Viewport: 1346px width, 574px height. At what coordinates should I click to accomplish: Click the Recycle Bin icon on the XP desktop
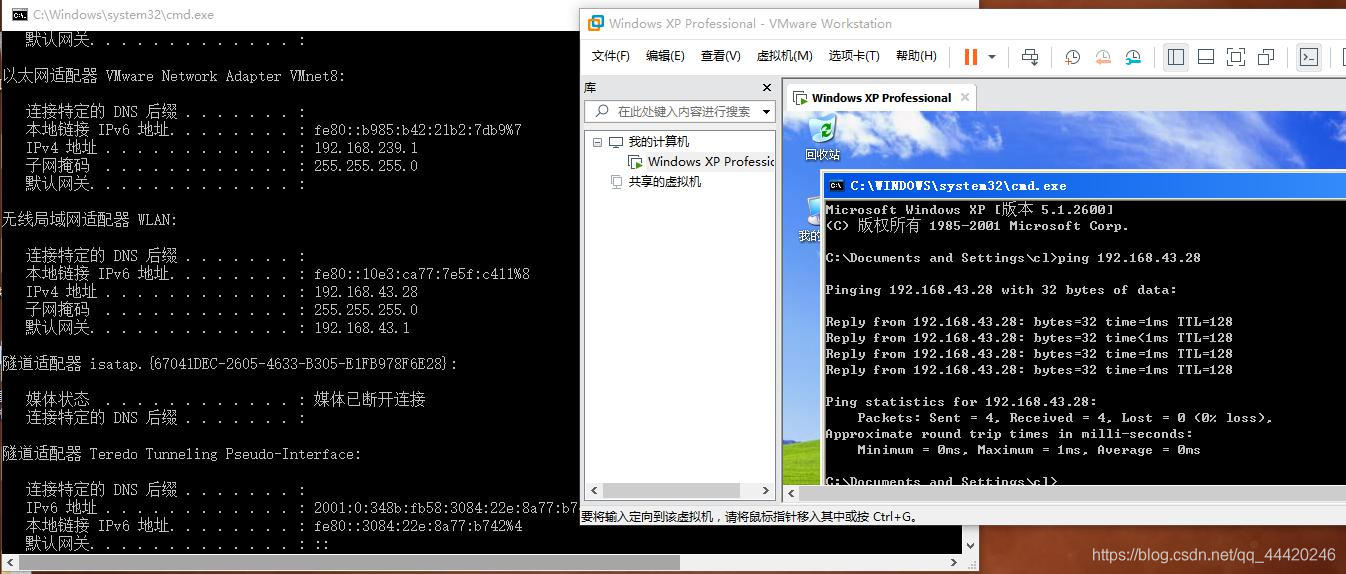pos(822,130)
